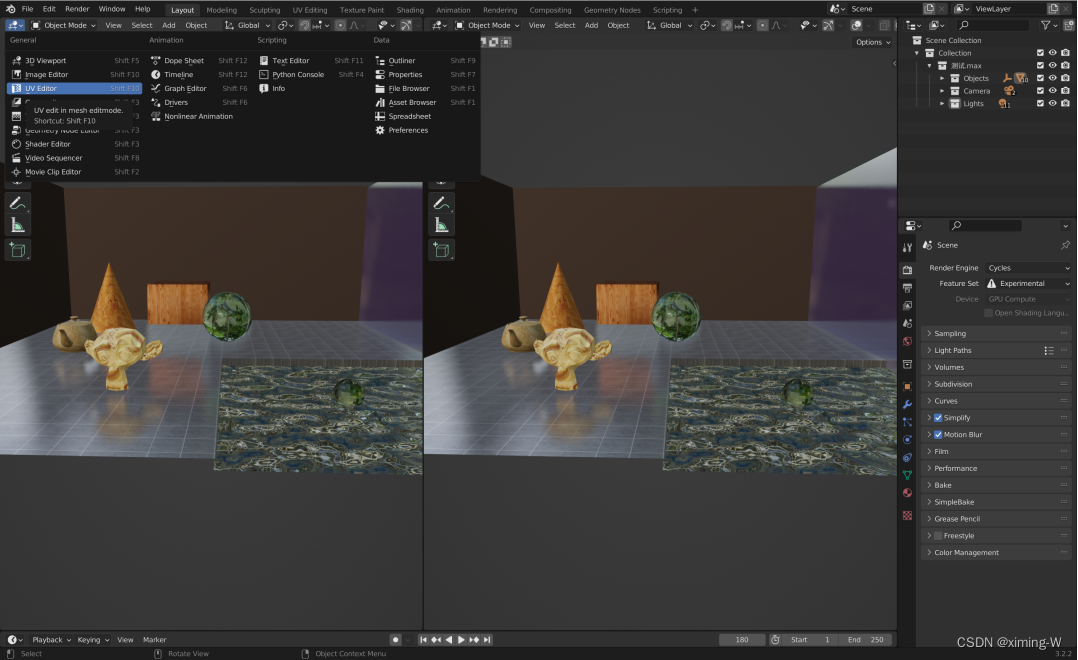Jump to timeline end frame button
This screenshot has height=660, width=1078.
(487, 639)
